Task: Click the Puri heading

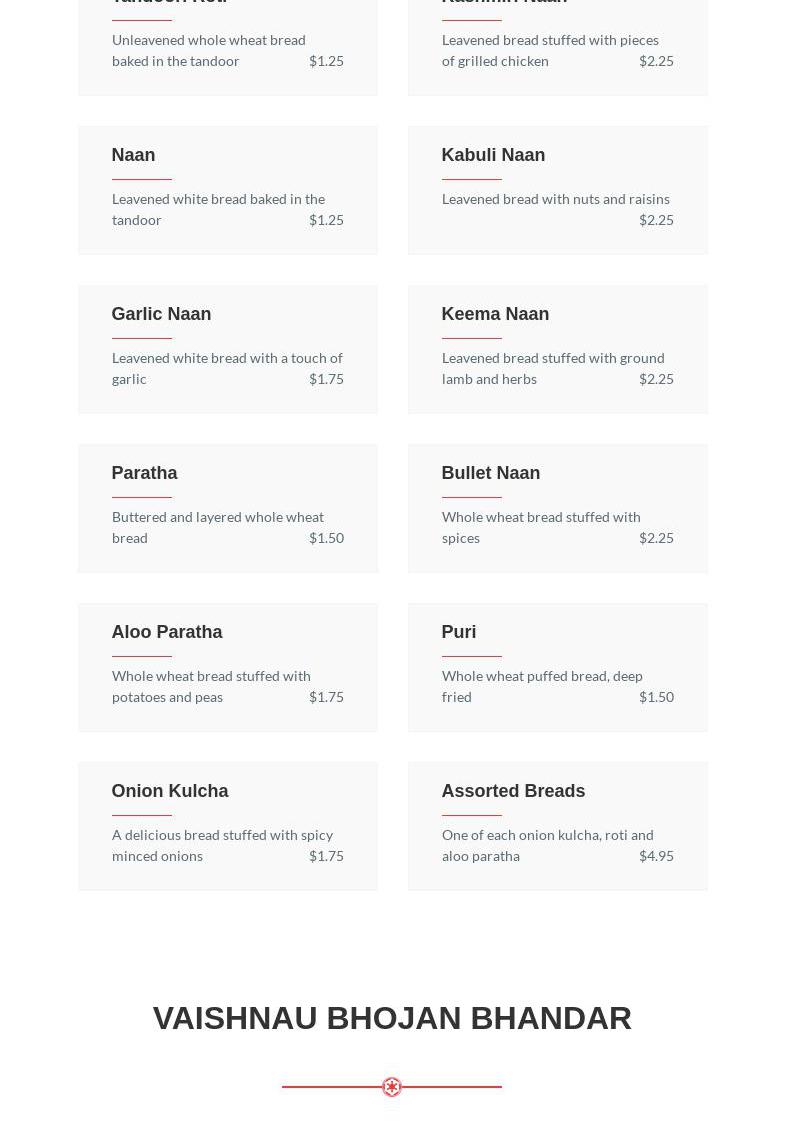Action: click(x=459, y=632)
